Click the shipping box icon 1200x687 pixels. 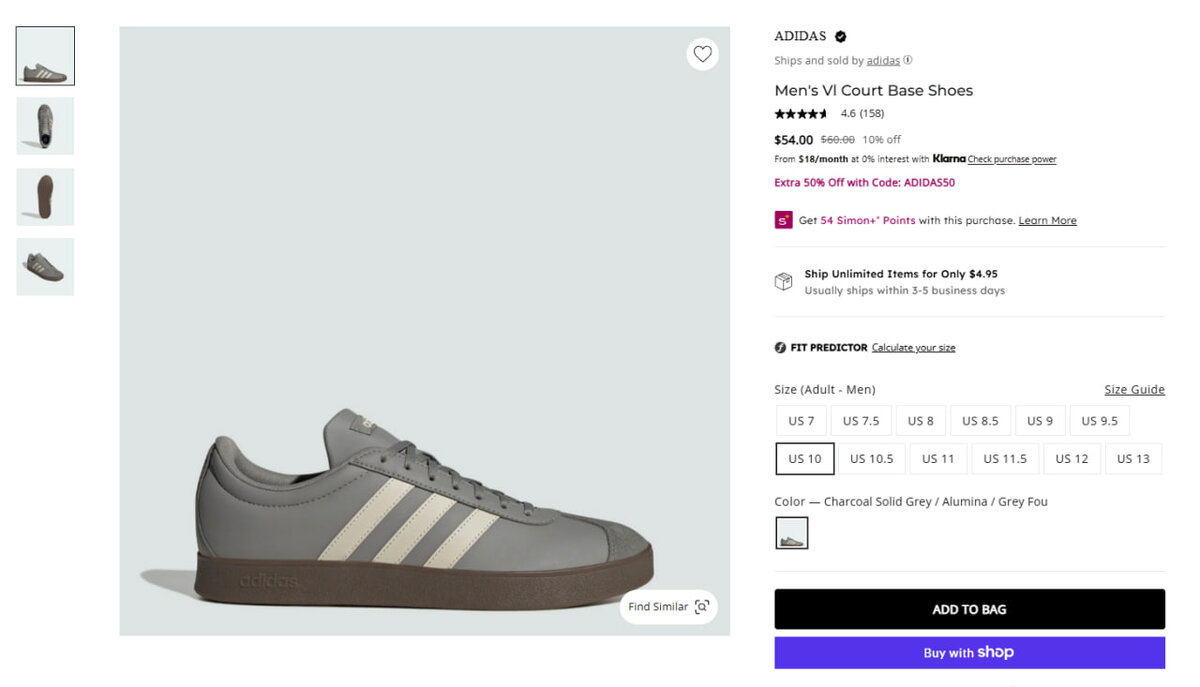(x=784, y=282)
